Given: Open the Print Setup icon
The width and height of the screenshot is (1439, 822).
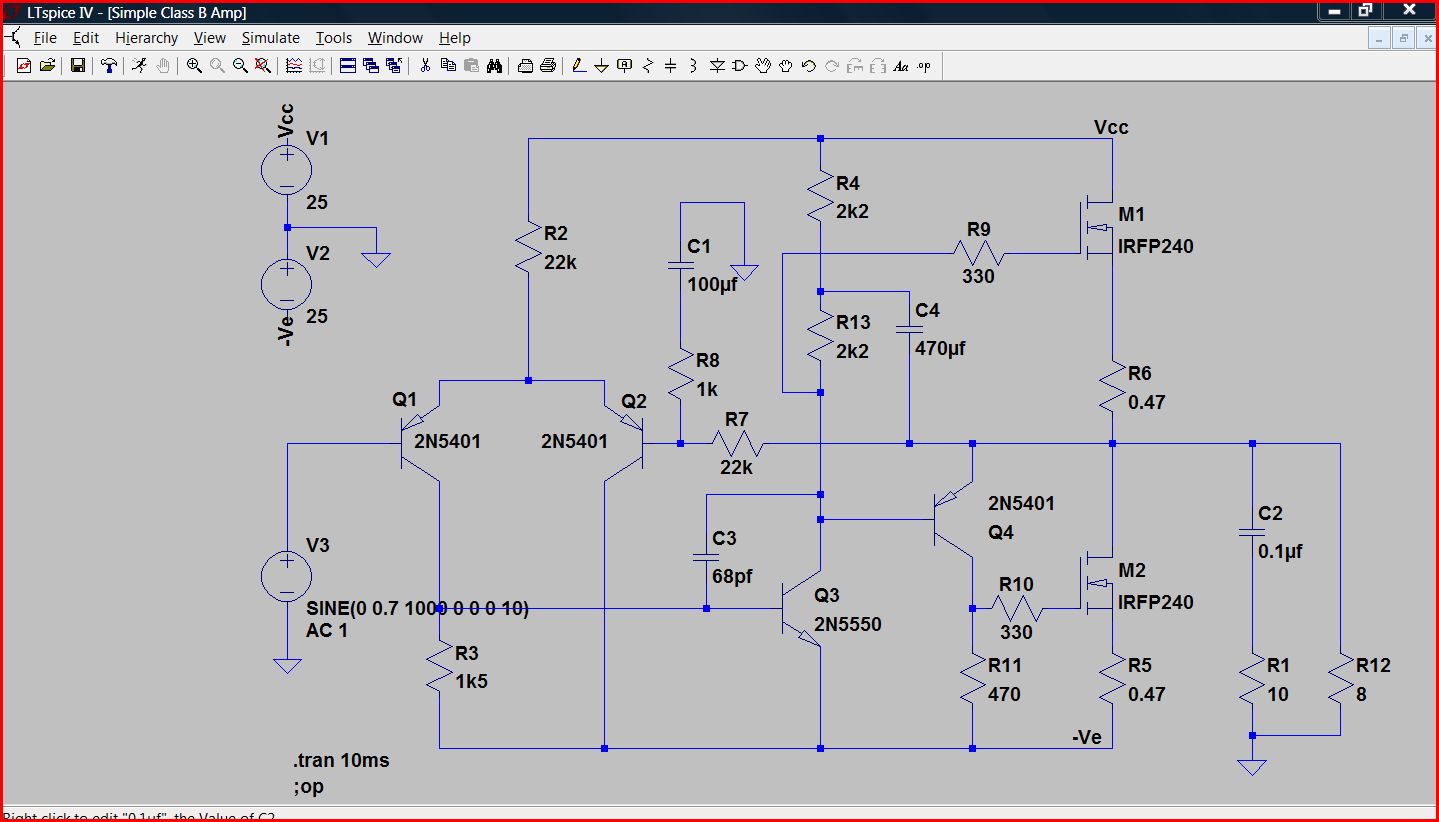Looking at the screenshot, I should (x=525, y=66).
